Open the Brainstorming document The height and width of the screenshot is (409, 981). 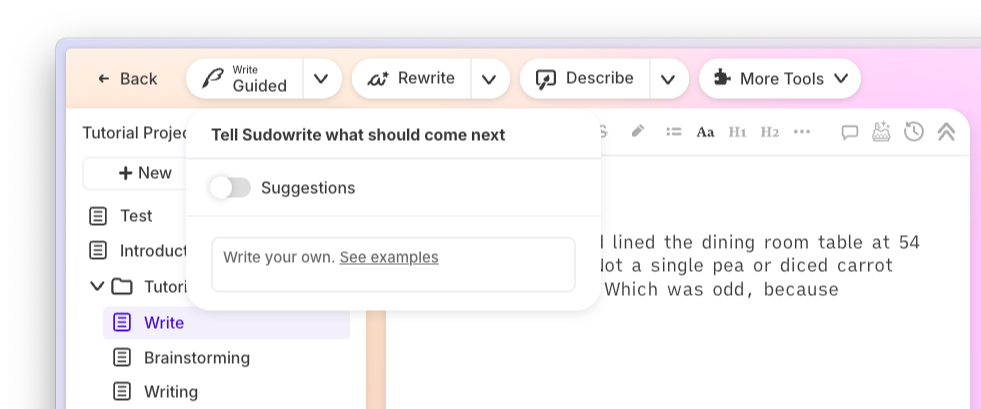(196, 357)
